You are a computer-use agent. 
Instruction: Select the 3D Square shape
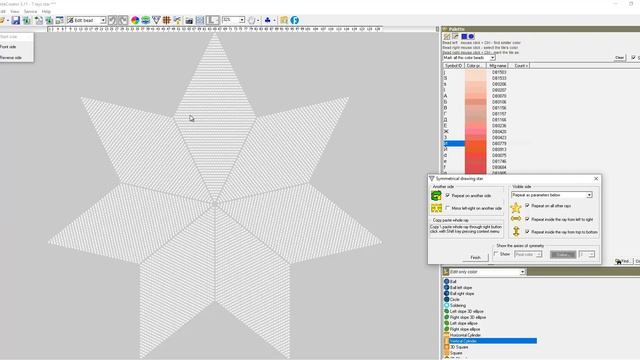coord(459,347)
